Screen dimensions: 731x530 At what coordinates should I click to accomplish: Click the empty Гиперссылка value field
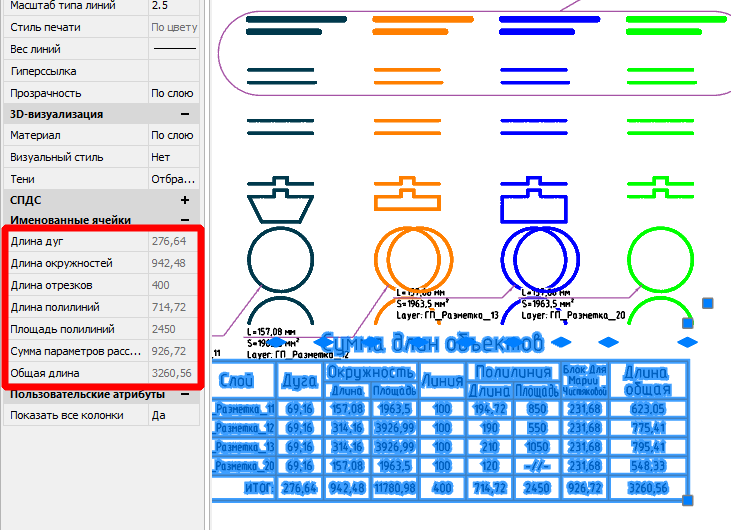173,71
